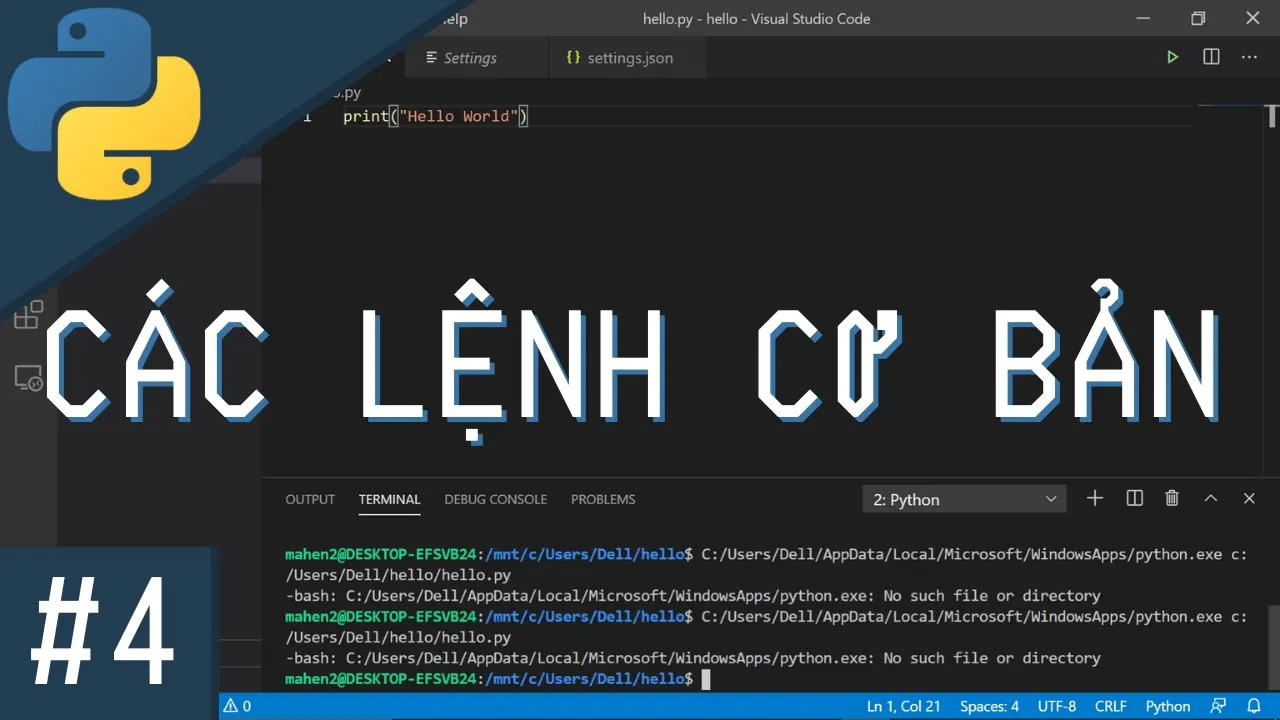Close the terminal panel
Screen dimensions: 1280x720
tap(1249, 498)
